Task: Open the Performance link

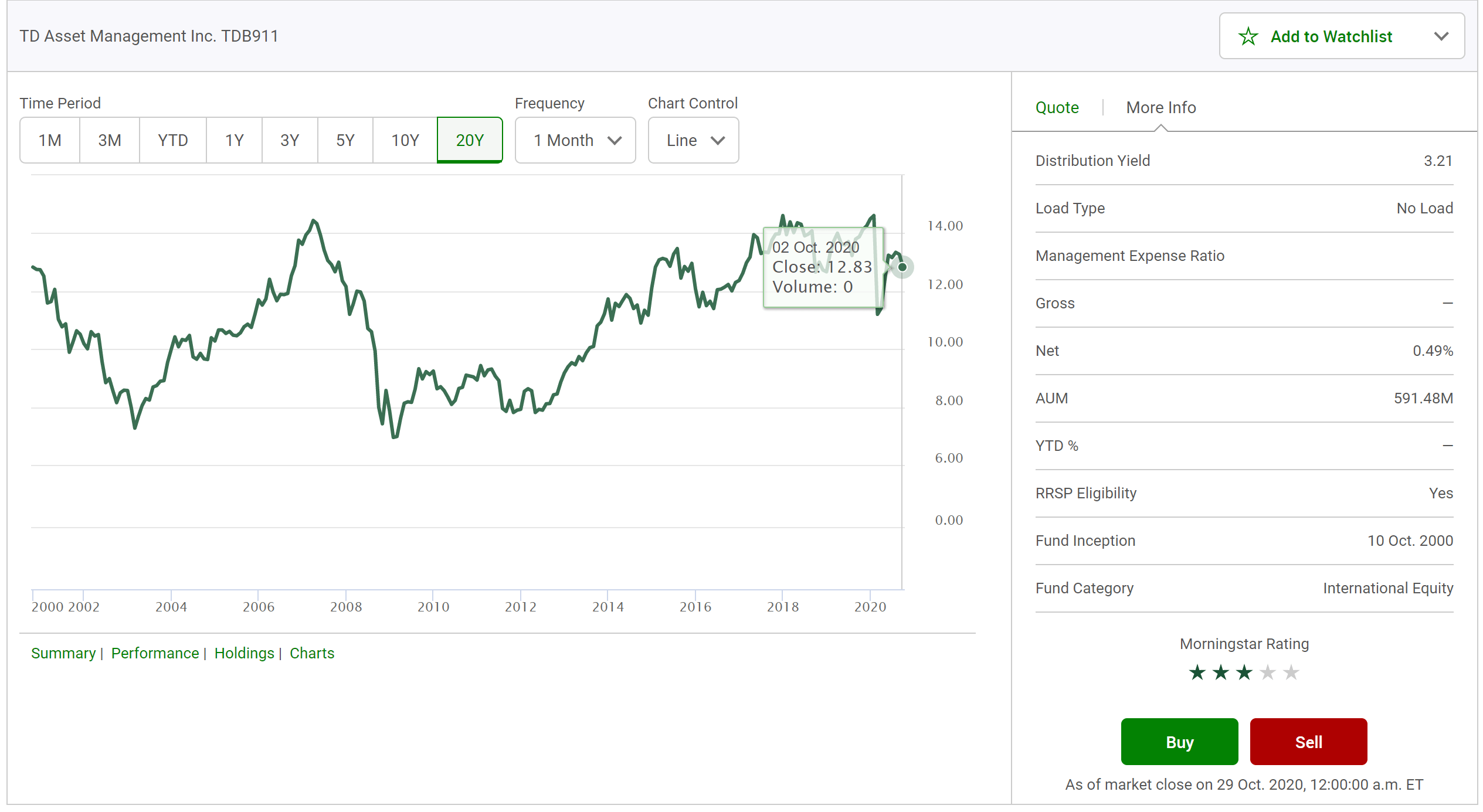Action: [155, 653]
